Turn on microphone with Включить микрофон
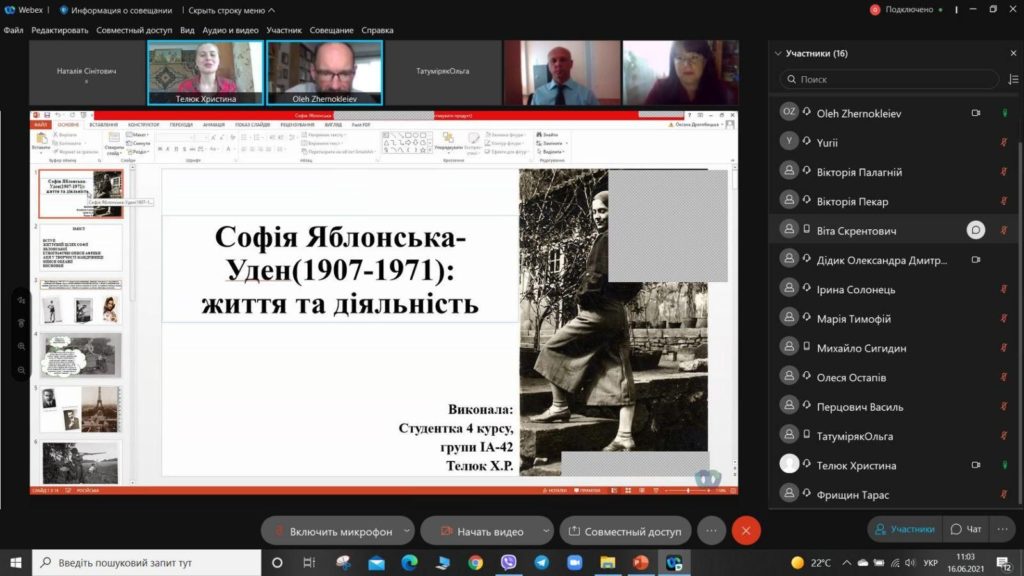 coord(332,531)
